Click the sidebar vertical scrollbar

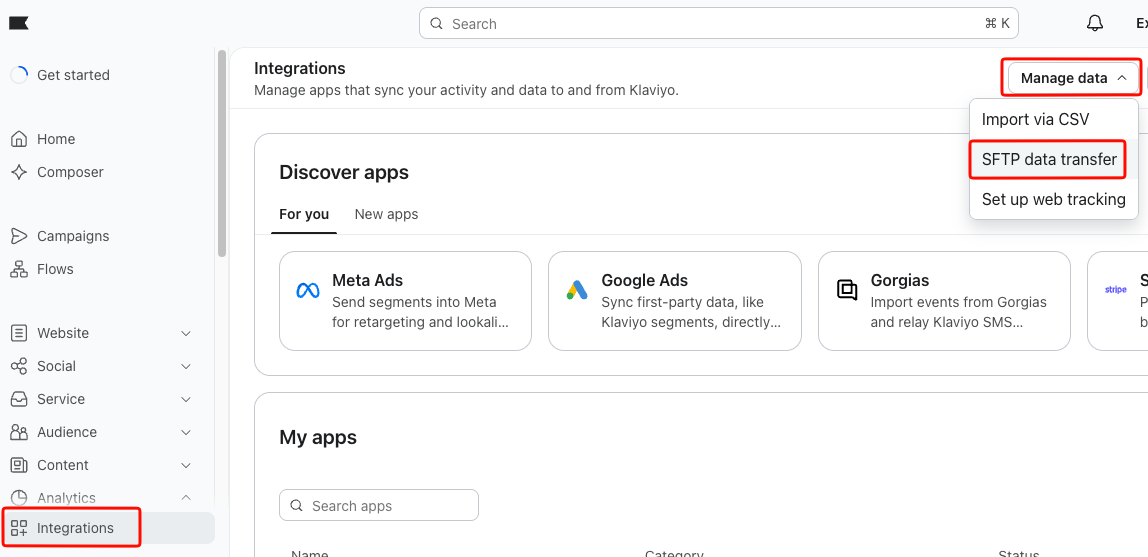pyautogui.click(x=222, y=153)
